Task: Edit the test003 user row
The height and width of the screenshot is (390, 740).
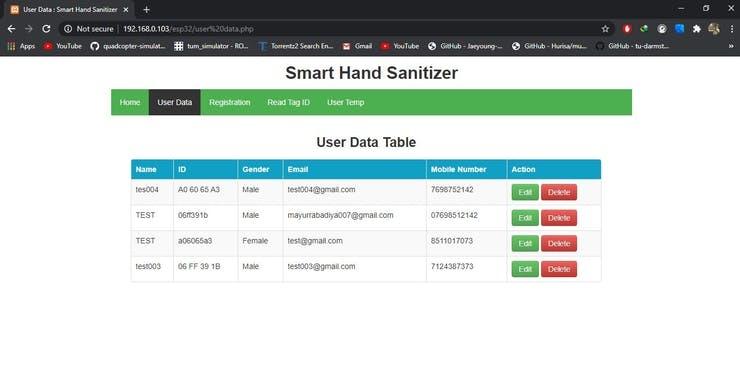Action: point(525,269)
